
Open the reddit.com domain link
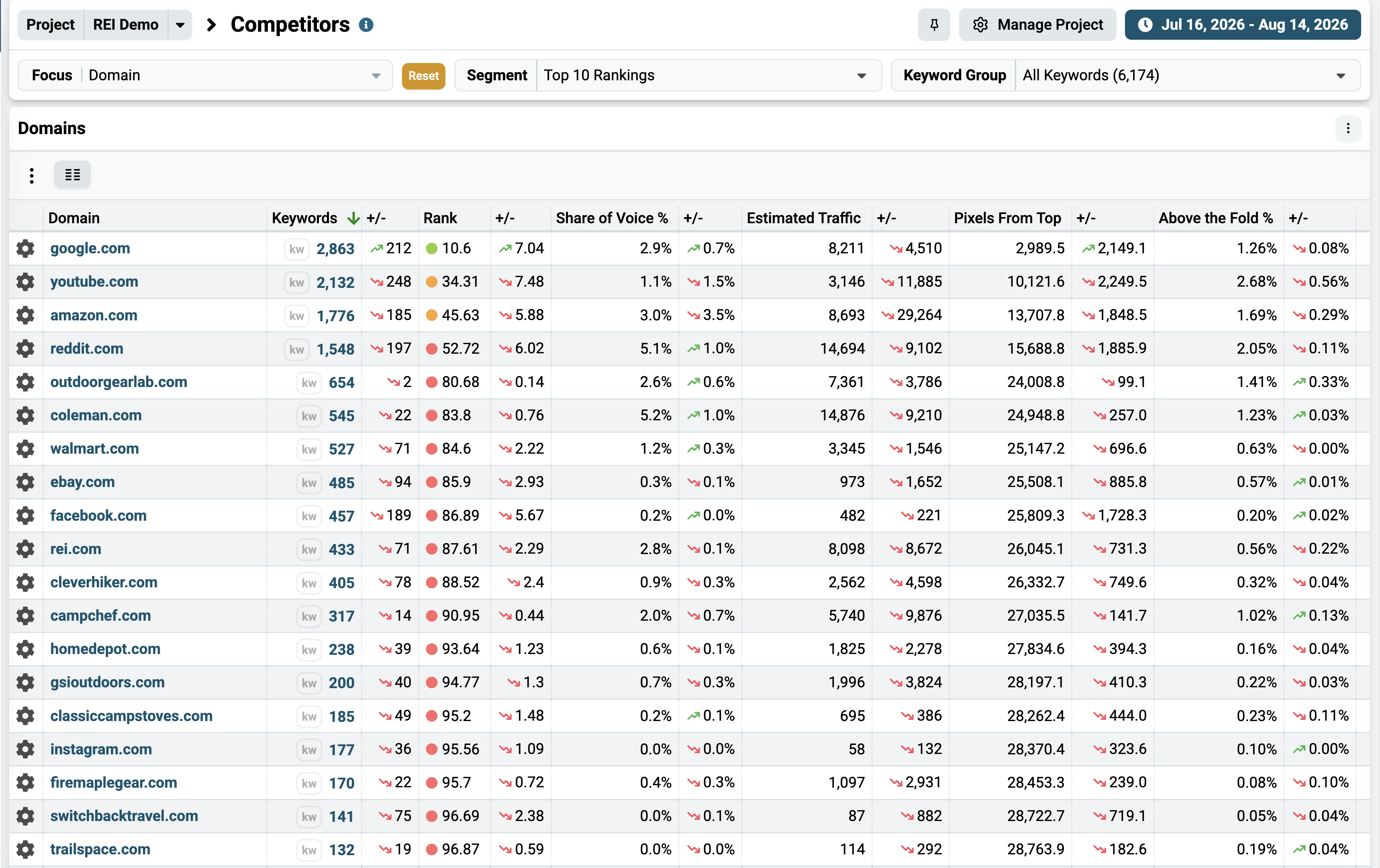86,349
